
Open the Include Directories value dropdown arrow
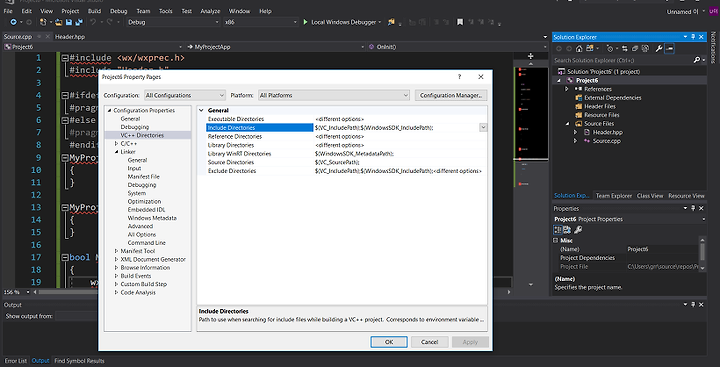point(483,128)
